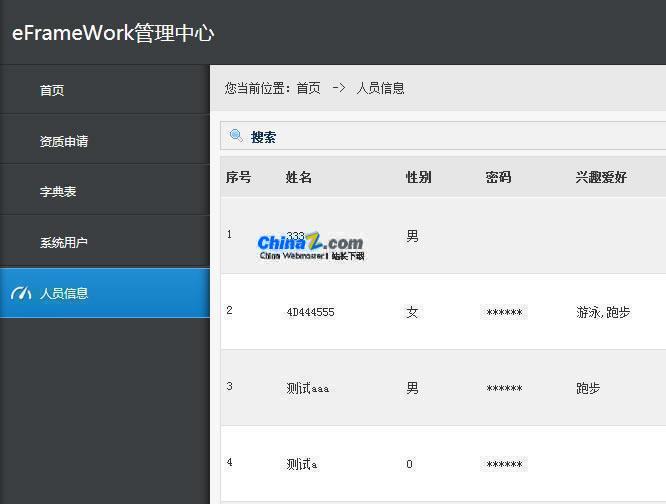Open the 资质申请 sidebar menu item

64,142
